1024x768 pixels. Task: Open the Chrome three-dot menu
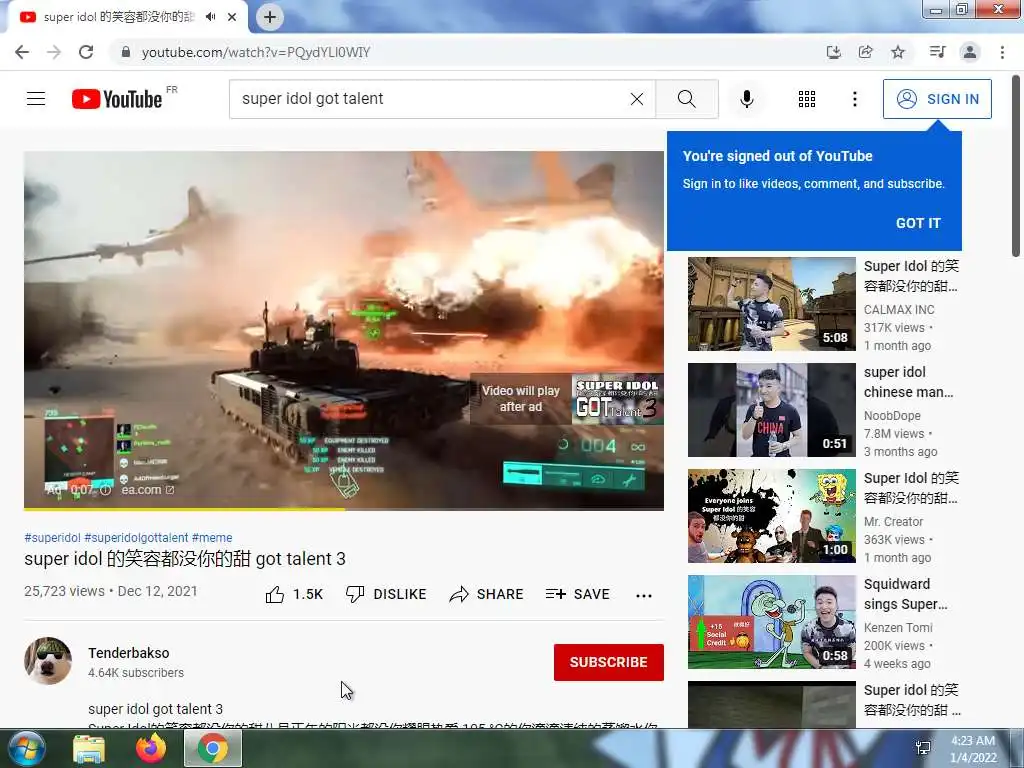(x=1002, y=52)
